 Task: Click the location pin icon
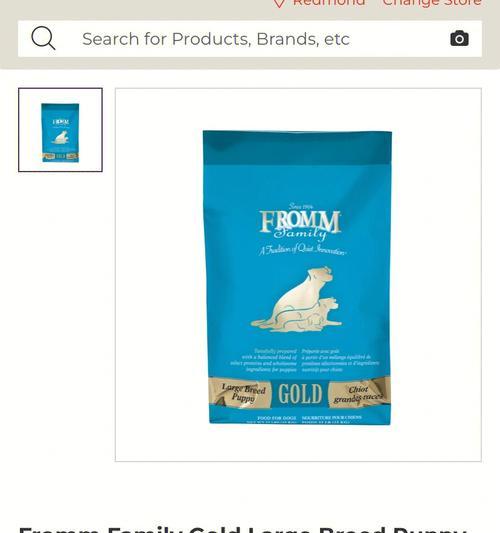pyautogui.click(x=279, y=3)
